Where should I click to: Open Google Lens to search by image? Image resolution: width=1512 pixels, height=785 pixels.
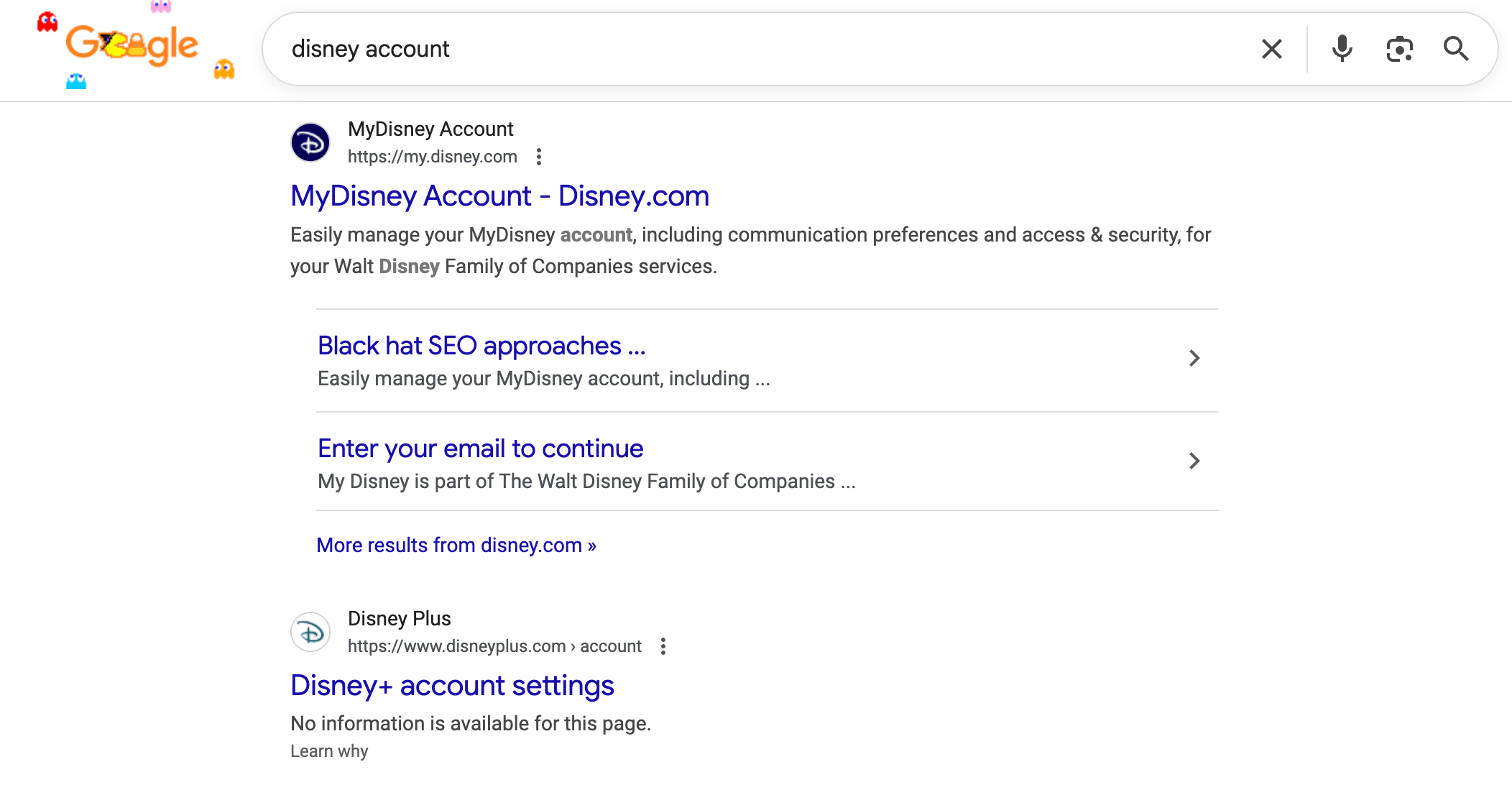(x=1399, y=49)
